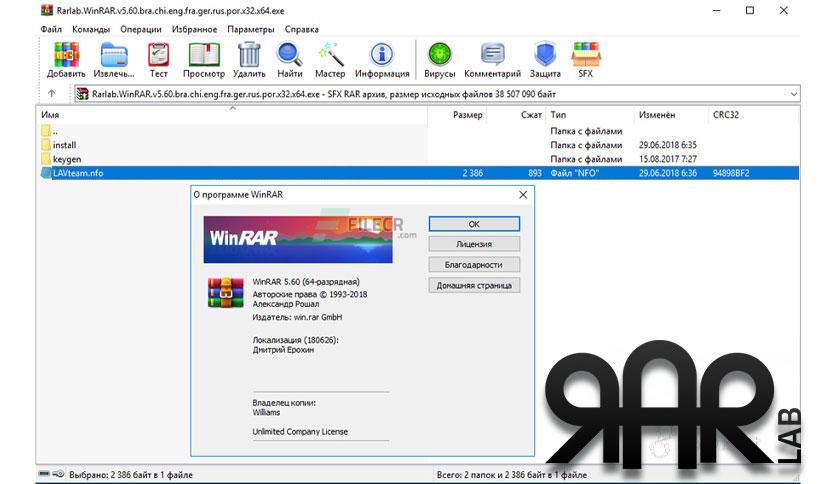
Task: Click the Благодарности button
Action: (x=474, y=264)
